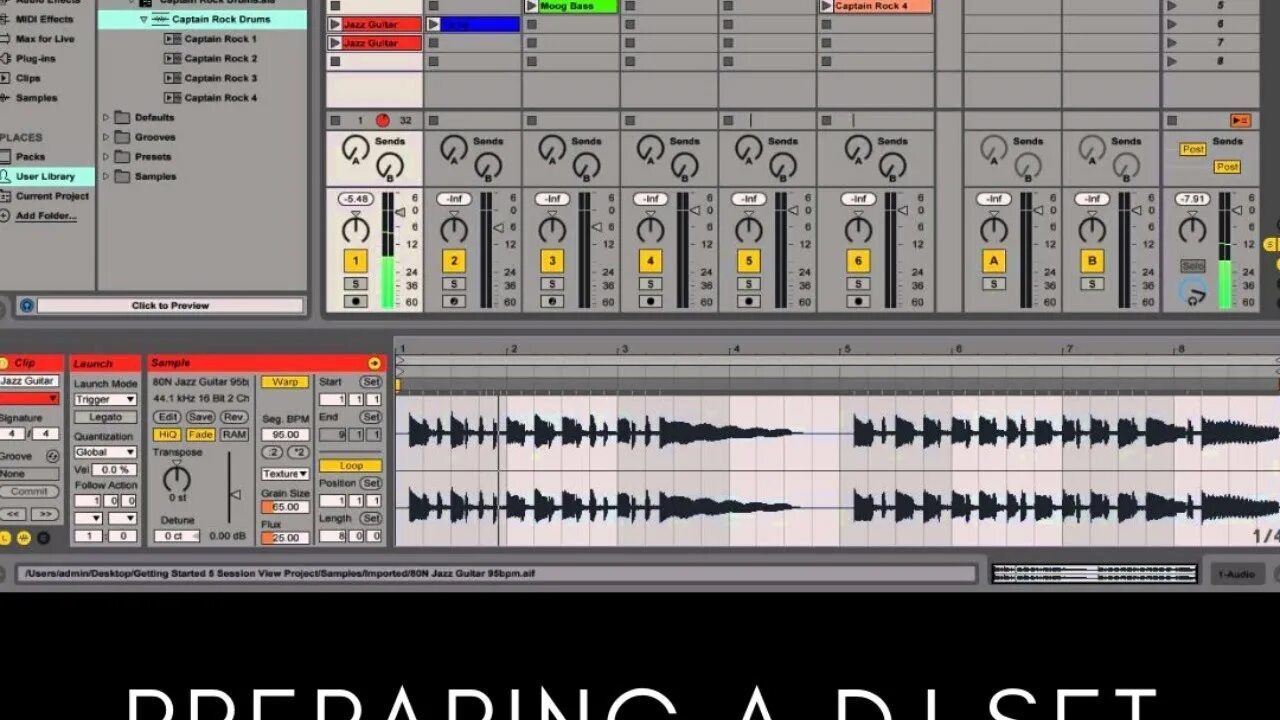This screenshot has height=720, width=1280.
Task: Toggle HiQ mode for the clip
Action: (167, 434)
